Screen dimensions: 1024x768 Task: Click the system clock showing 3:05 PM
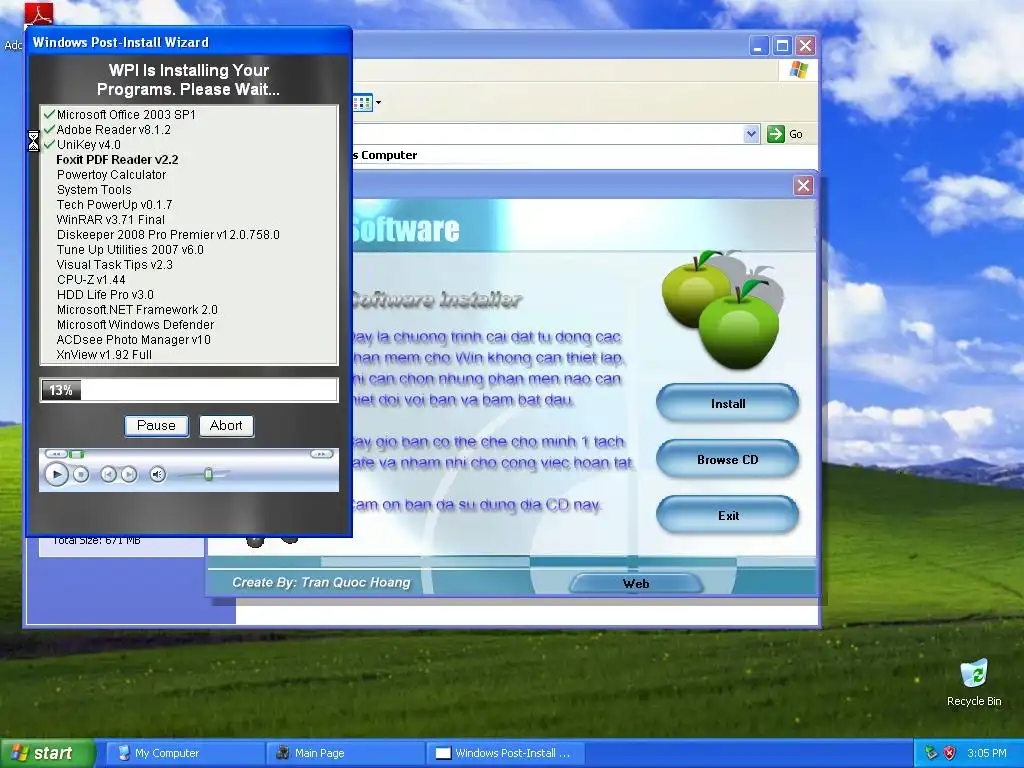pos(987,753)
